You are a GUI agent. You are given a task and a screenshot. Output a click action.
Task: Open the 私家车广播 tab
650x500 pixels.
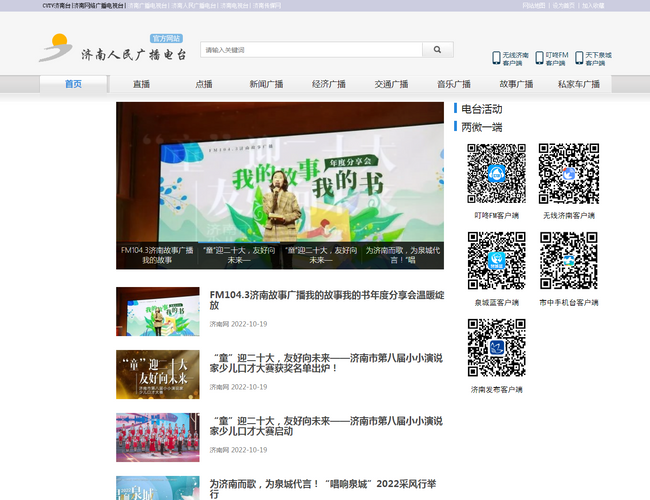coord(578,85)
